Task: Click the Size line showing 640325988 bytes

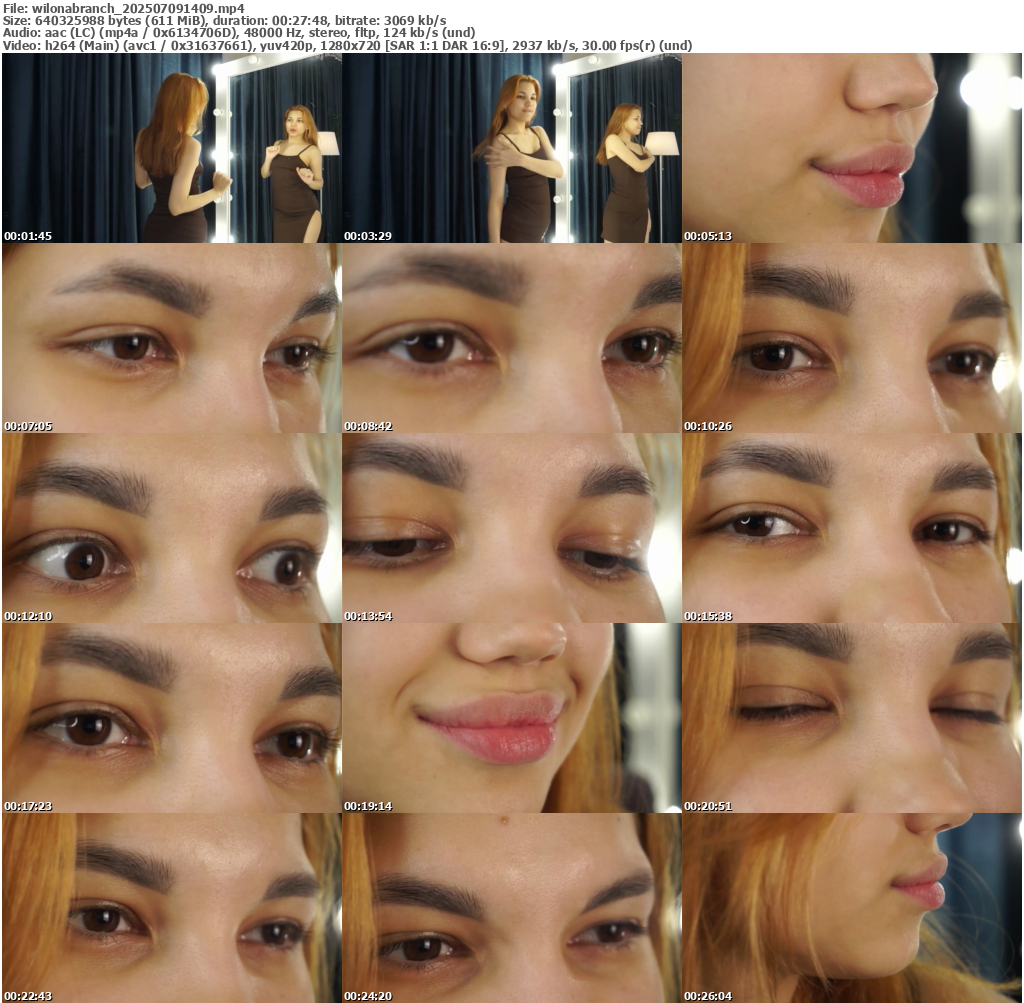Action: point(225,21)
